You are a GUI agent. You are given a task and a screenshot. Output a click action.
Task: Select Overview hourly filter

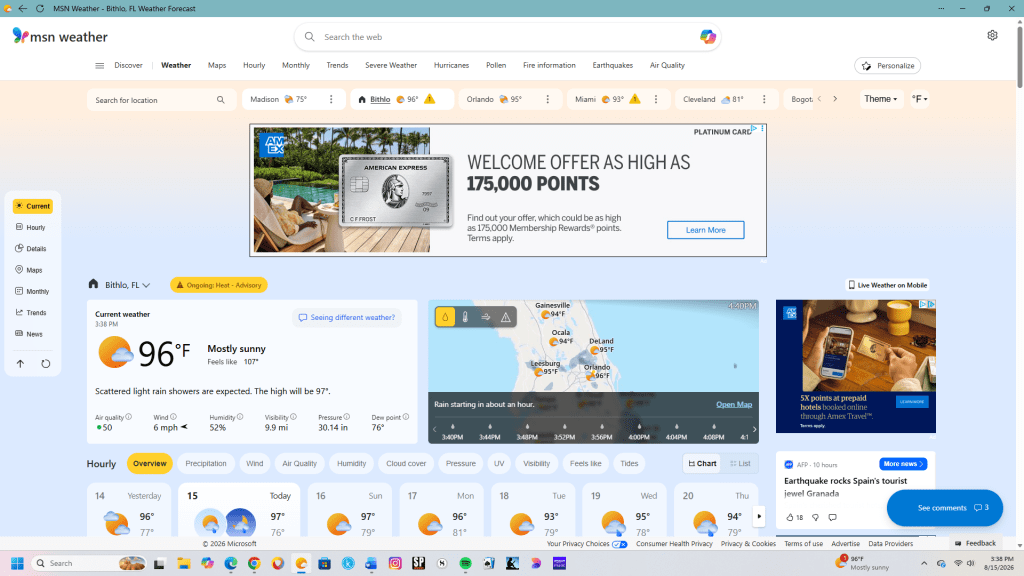150,464
